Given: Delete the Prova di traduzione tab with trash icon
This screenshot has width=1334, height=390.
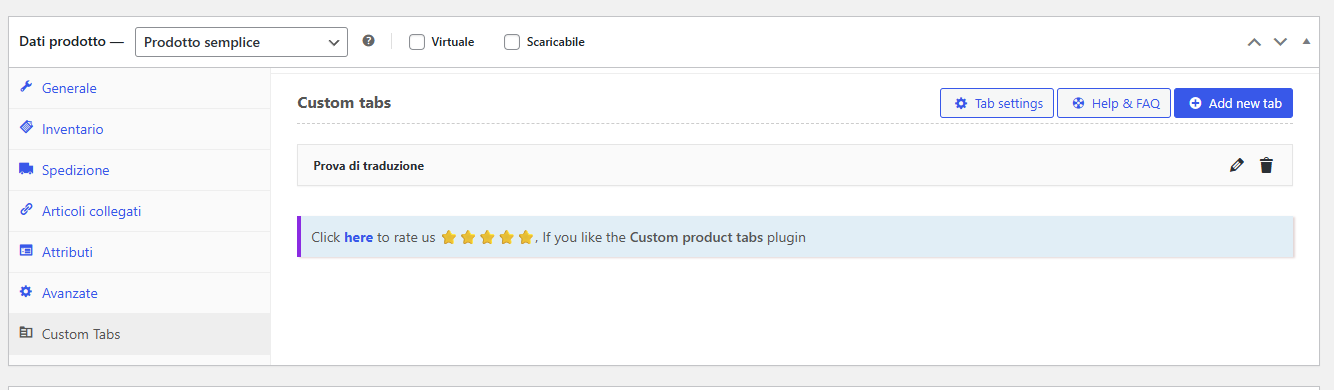Looking at the screenshot, I should point(1266,166).
